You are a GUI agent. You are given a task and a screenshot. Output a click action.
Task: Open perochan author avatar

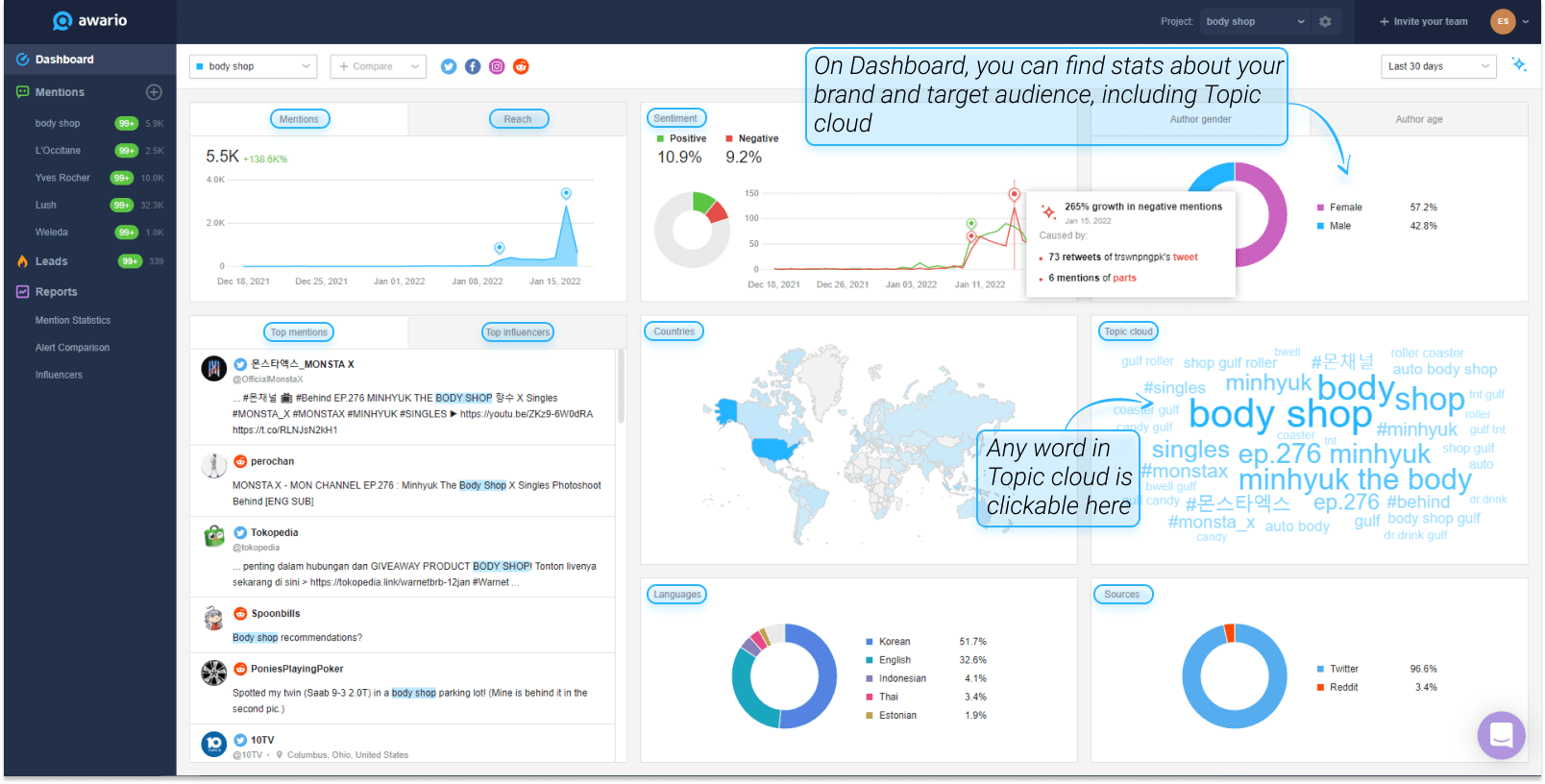(x=214, y=466)
